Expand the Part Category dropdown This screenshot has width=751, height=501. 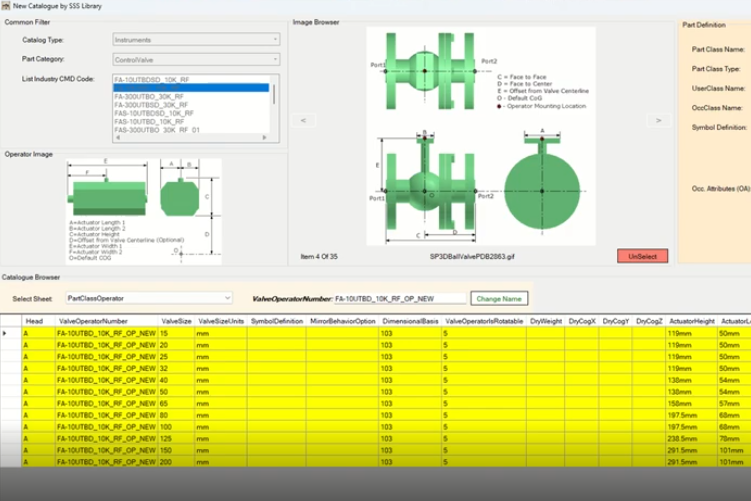[275, 60]
